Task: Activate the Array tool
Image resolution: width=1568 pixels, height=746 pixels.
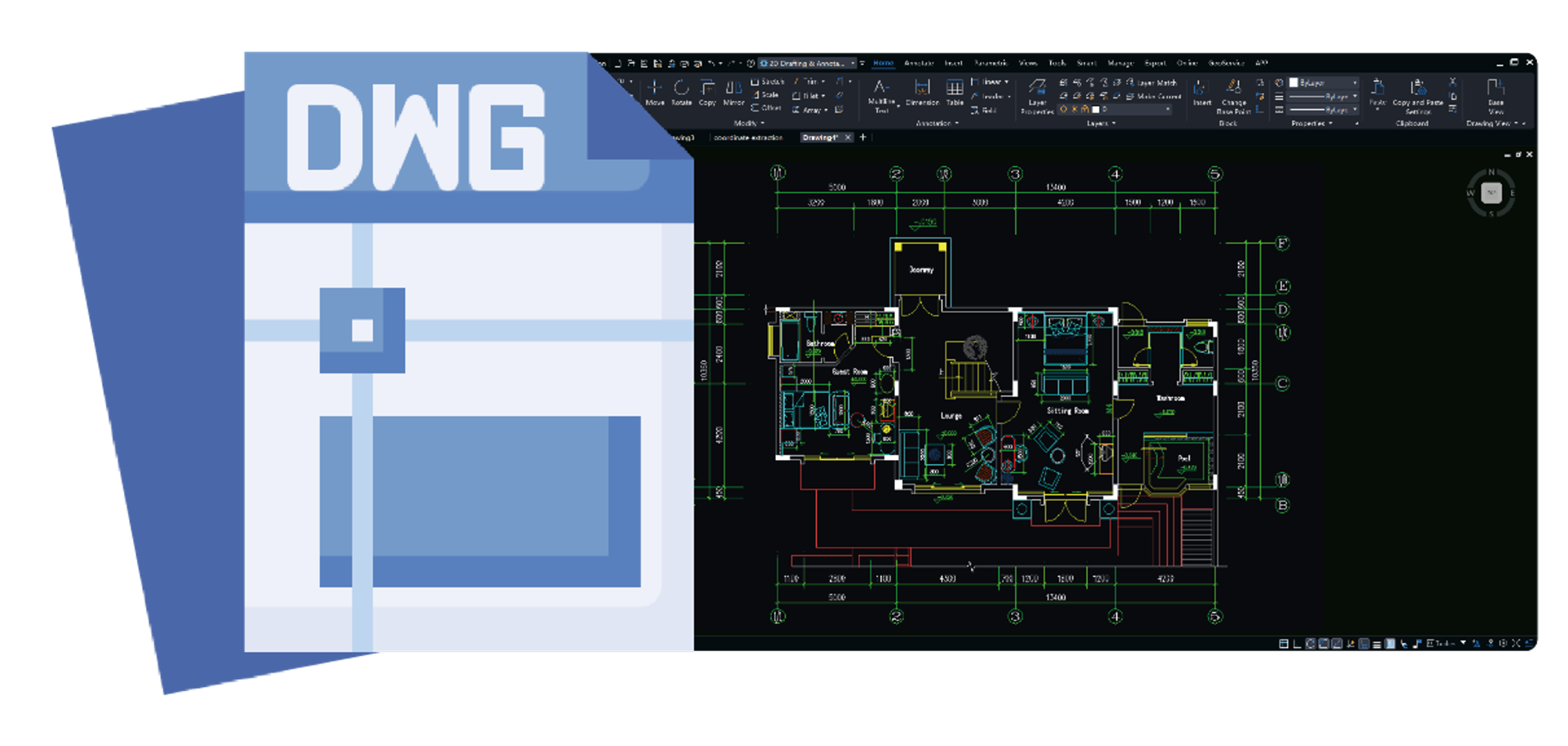Action: pyautogui.click(x=808, y=109)
